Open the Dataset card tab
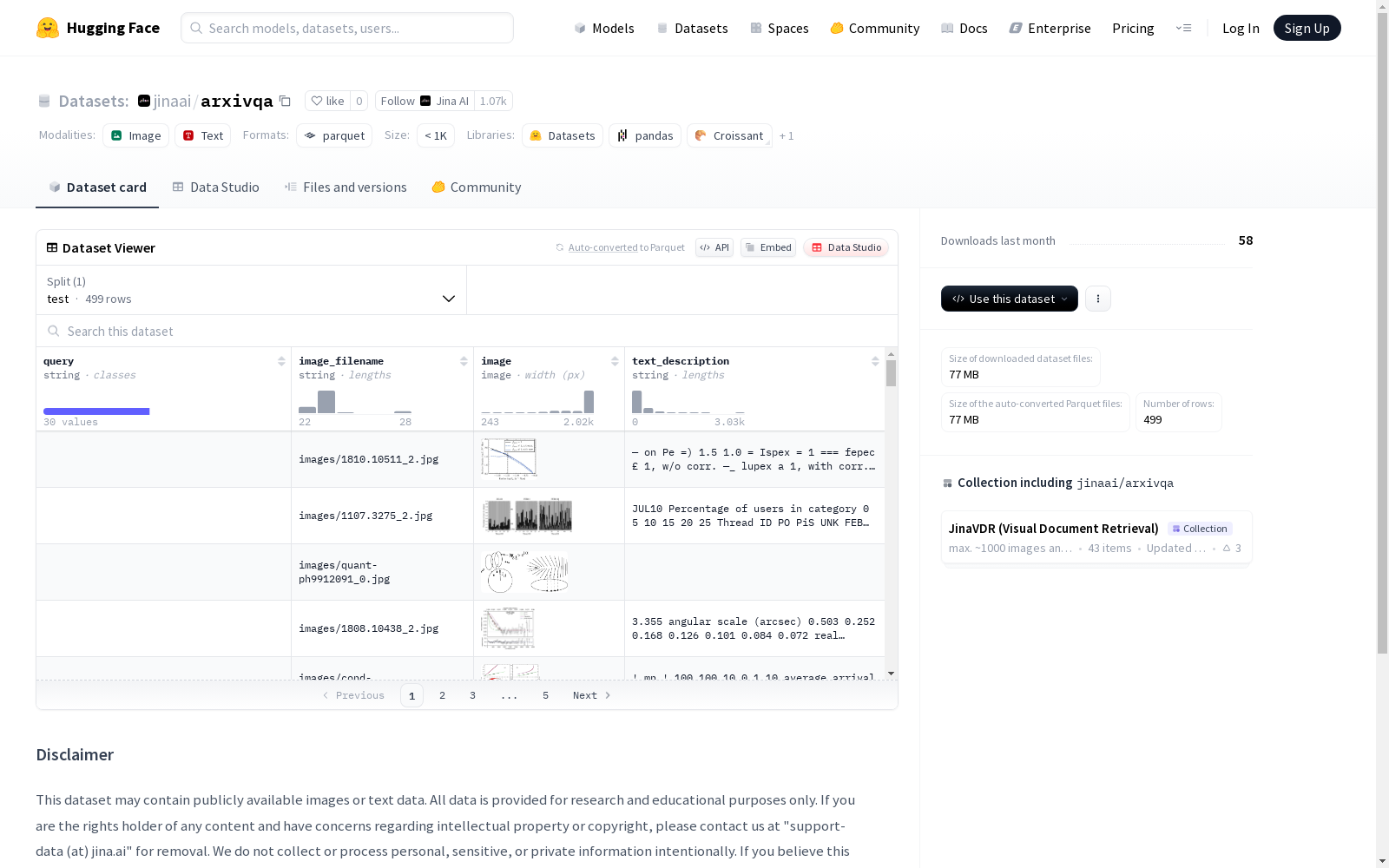The width and height of the screenshot is (1389, 868). click(97, 187)
